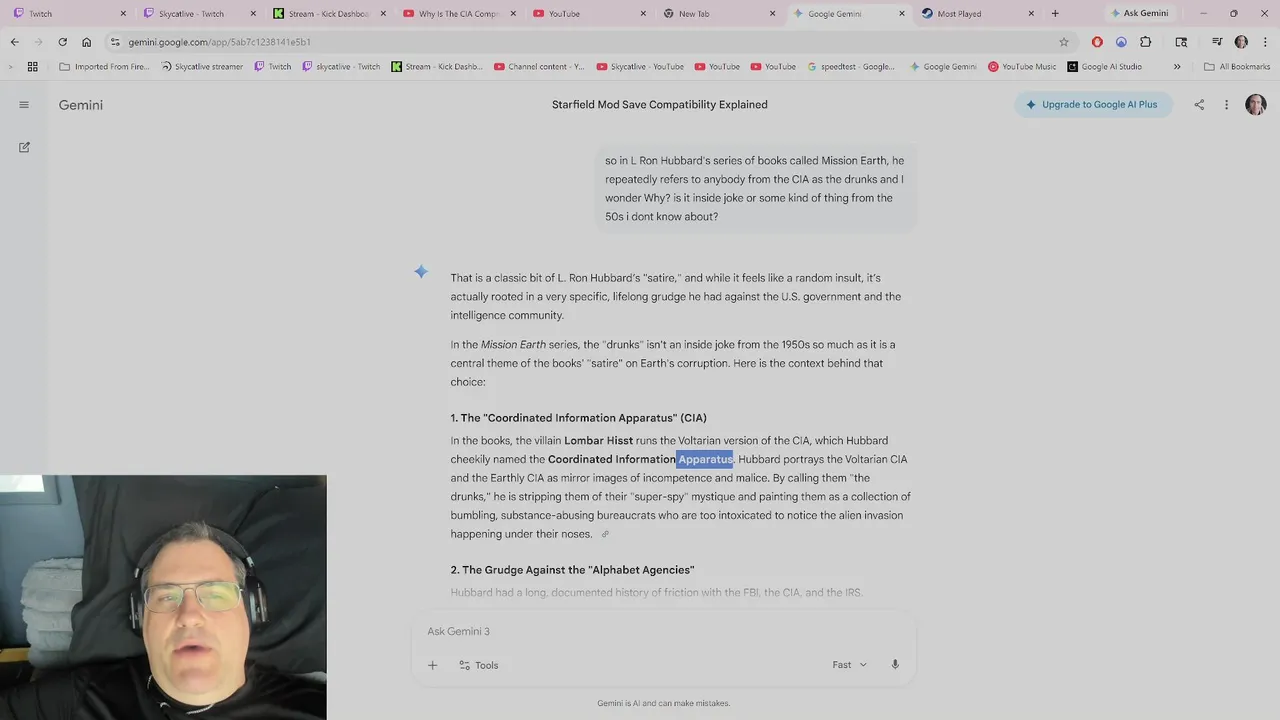This screenshot has width=1280, height=720.
Task: Reload the page with the refresh icon
Action: (x=62, y=42)
